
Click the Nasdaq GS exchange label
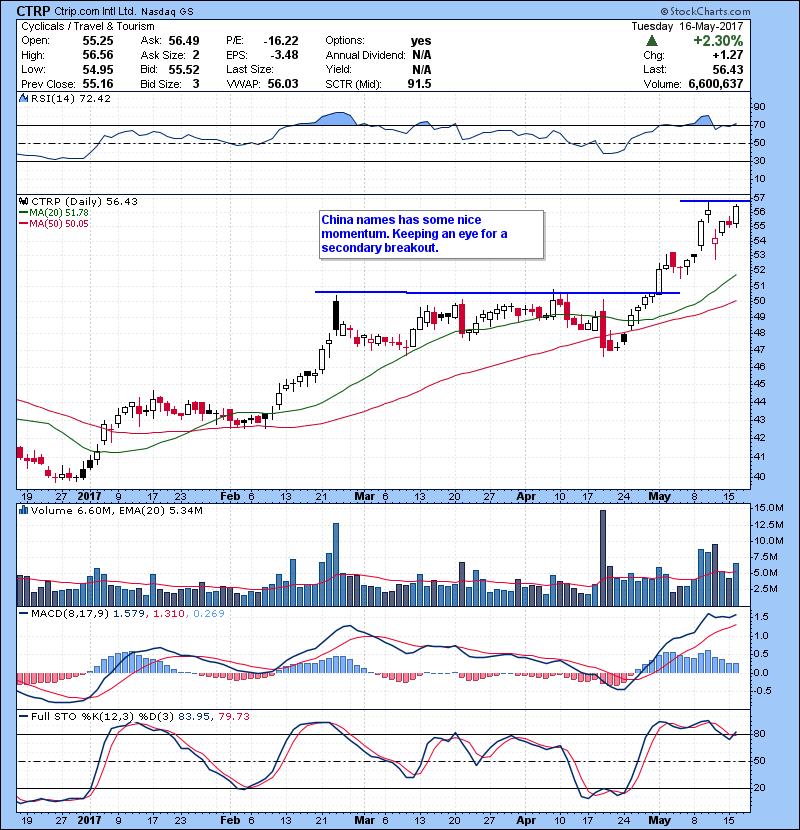167,11
